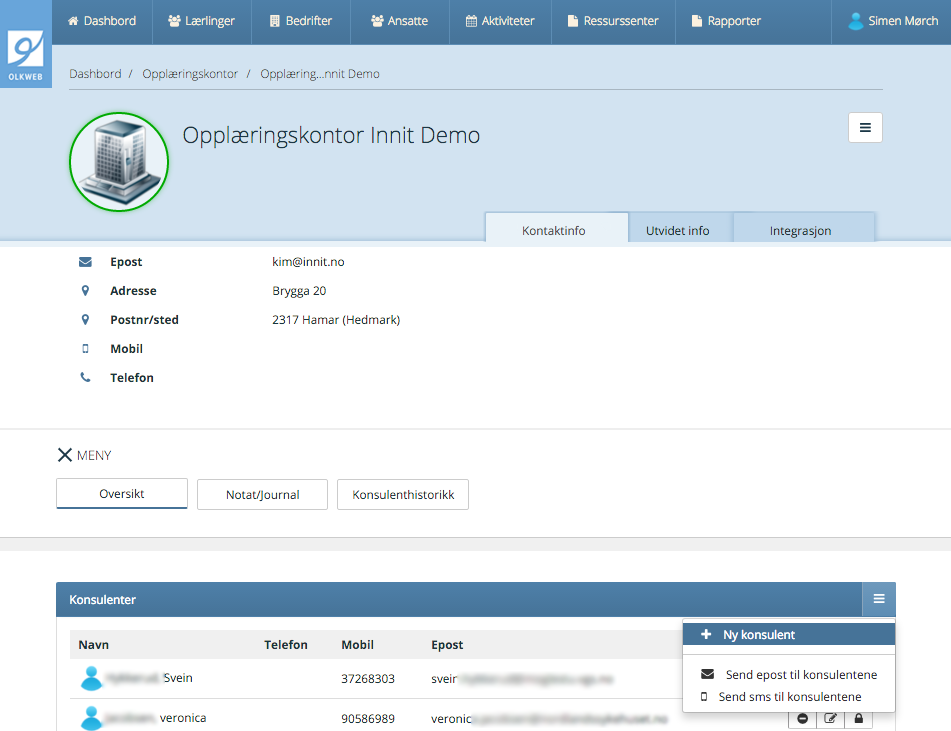Select the Oversikt button

coord(122,494)
